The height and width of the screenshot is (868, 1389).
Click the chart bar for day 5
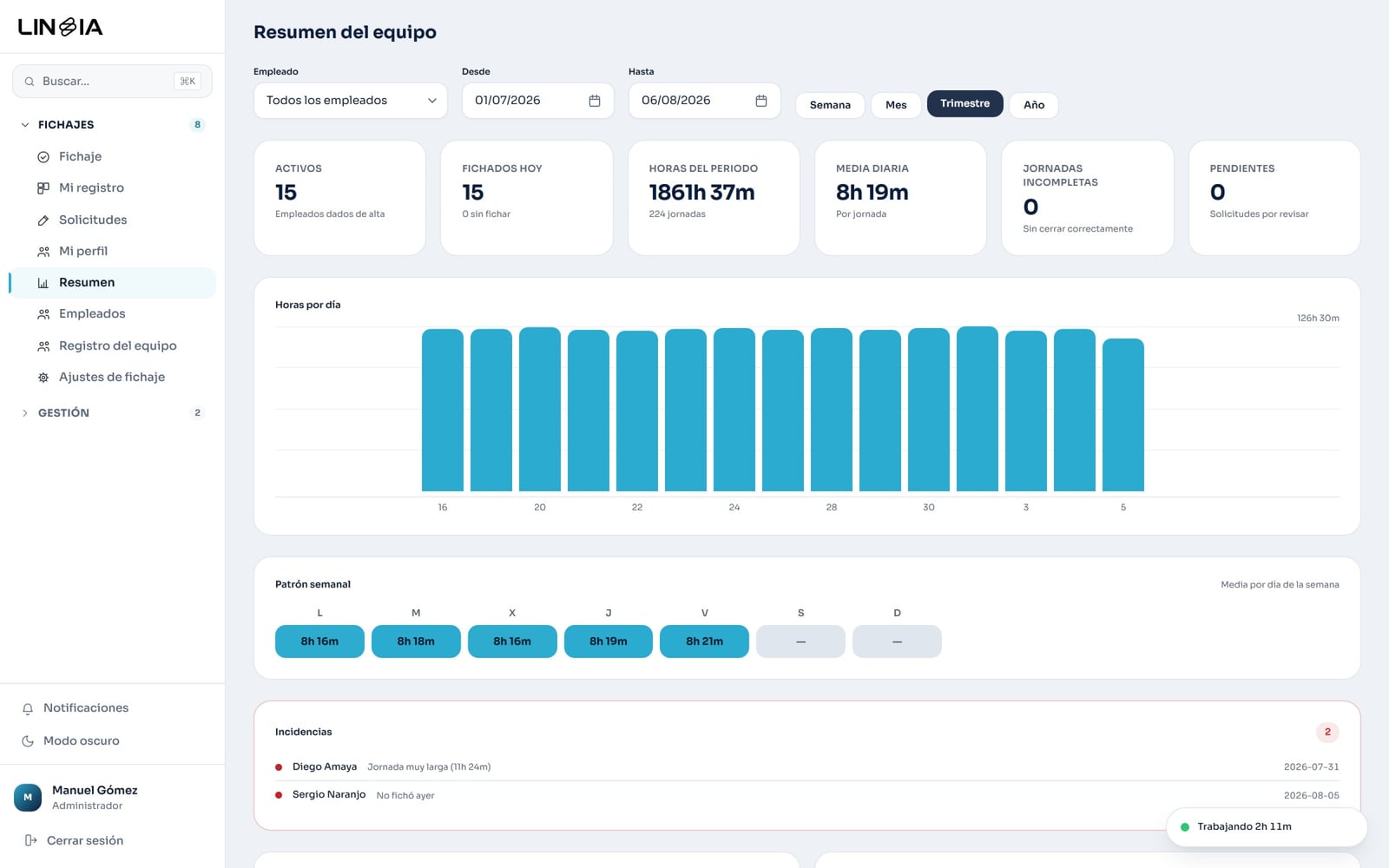pos(1123,415)
